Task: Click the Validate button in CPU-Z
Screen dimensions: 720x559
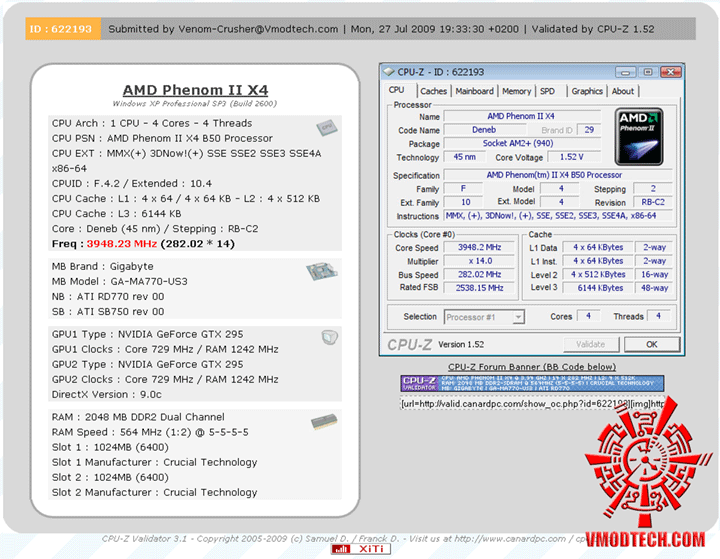Action: [x=591, y=344]
